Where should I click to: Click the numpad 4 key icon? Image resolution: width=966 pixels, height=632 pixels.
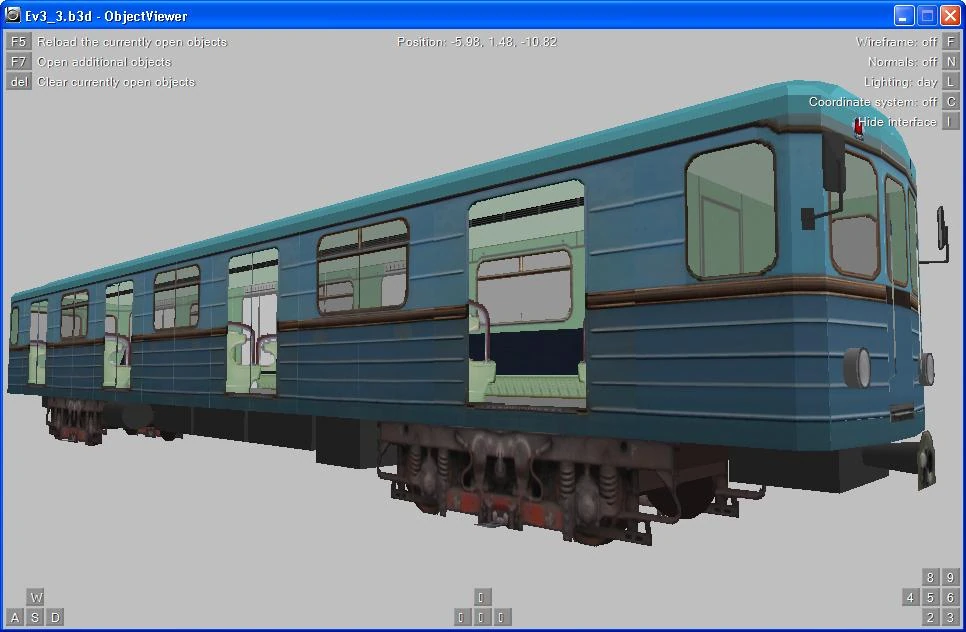point(911,597)
